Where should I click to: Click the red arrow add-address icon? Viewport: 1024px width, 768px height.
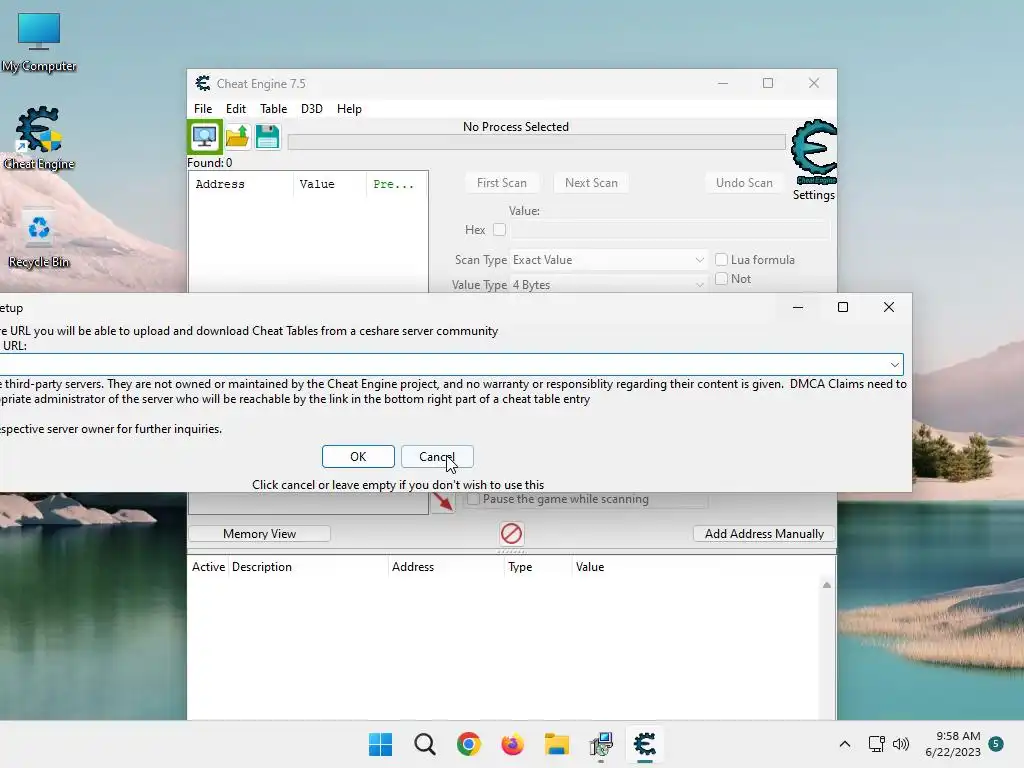click(442, 502)
